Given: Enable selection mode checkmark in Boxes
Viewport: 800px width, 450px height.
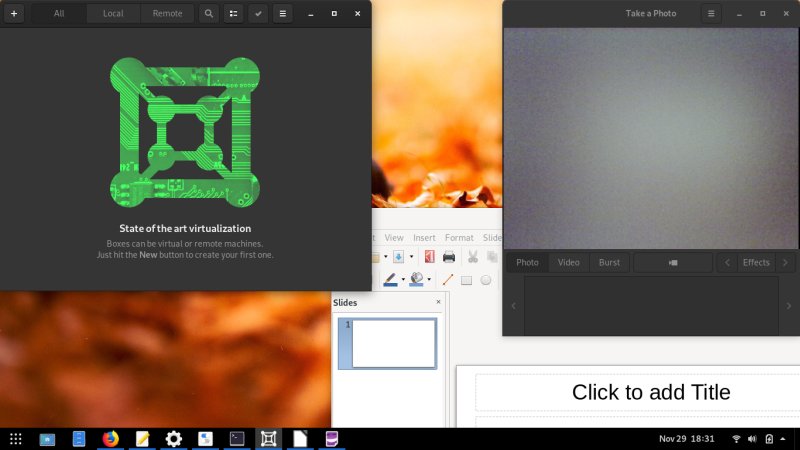Looking at the screenshot, I should 258,14.
